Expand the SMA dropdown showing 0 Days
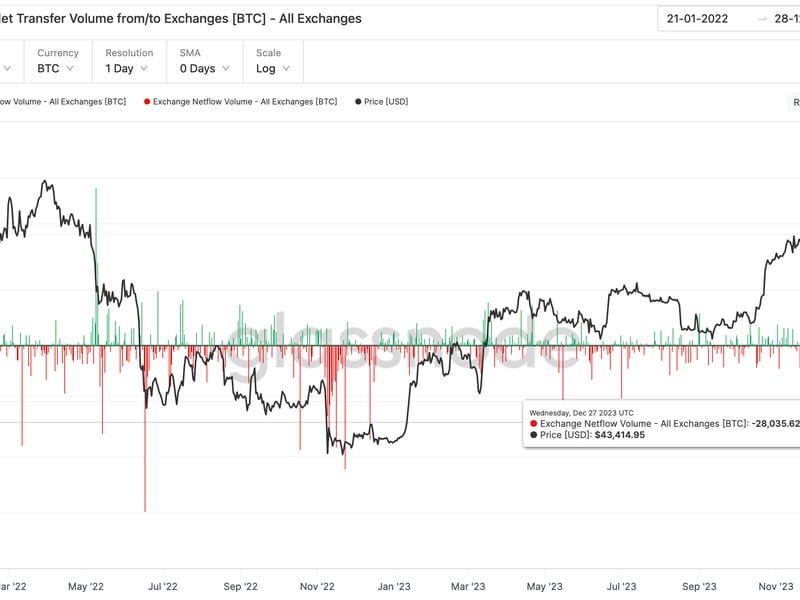800x600 pixels. coord(203,66)
